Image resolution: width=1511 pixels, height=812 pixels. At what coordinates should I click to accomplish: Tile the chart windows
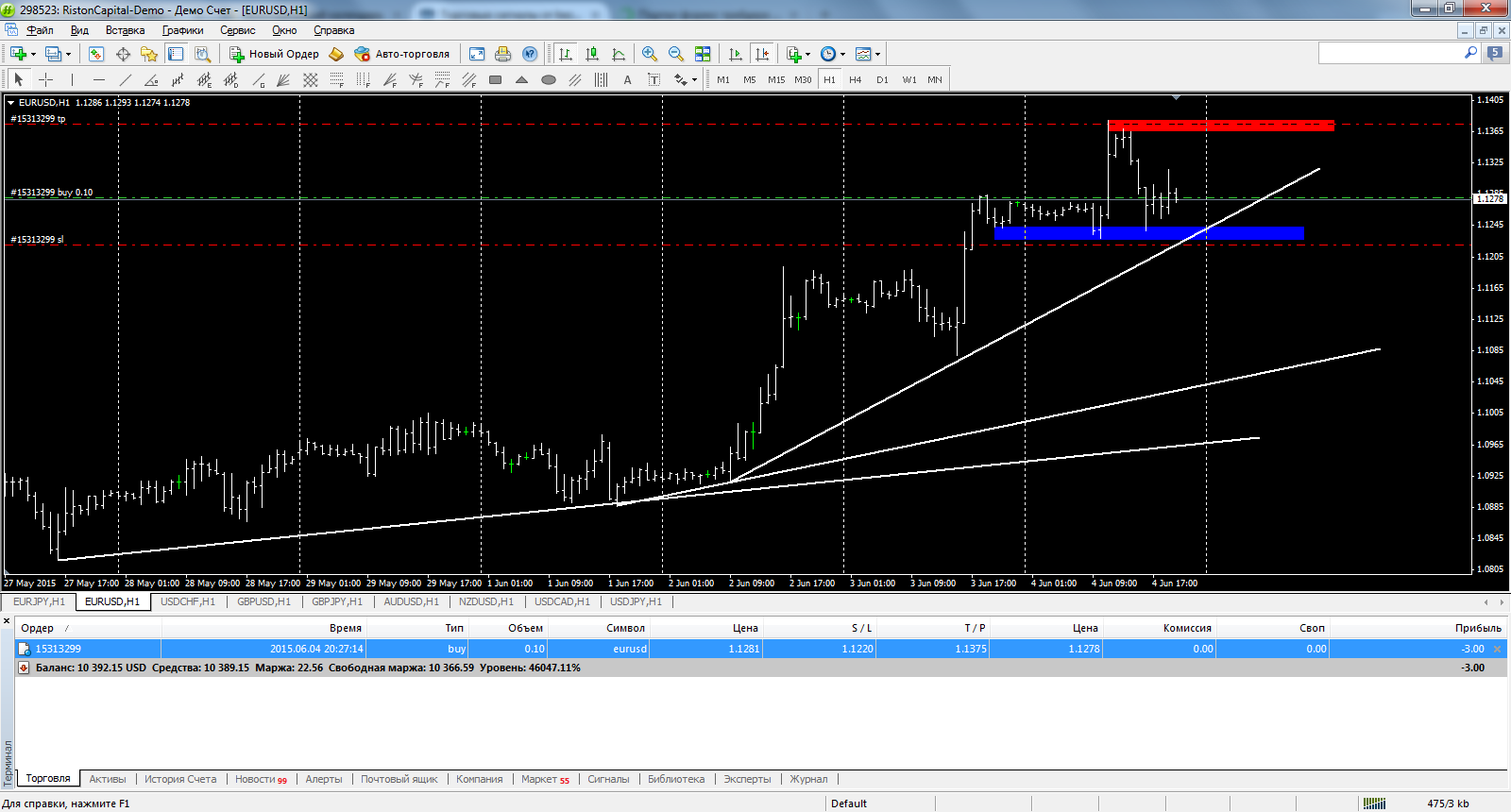click(x=703, y=54)
